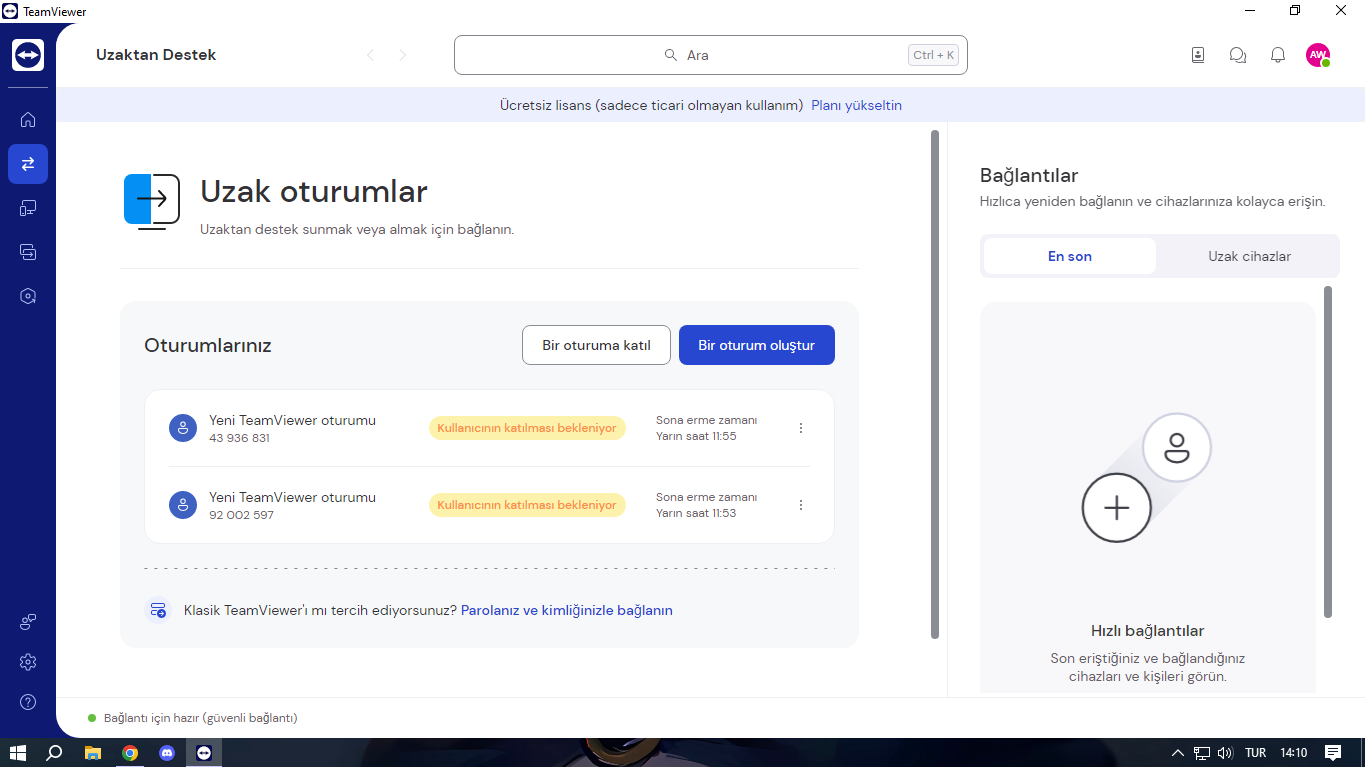The width and height of the screenshot is (1365, 767).
Task: Click the TeamViewer taskbar icon
Action: click(204, 753)
